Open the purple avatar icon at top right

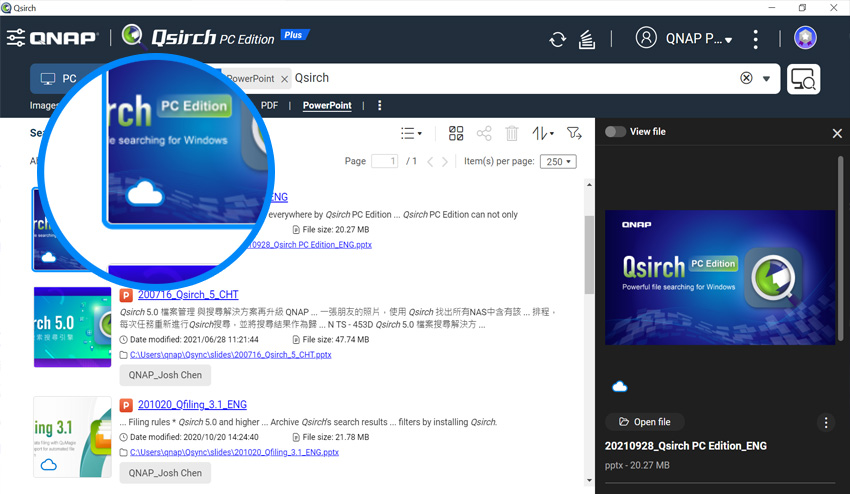tap(805, 38)
